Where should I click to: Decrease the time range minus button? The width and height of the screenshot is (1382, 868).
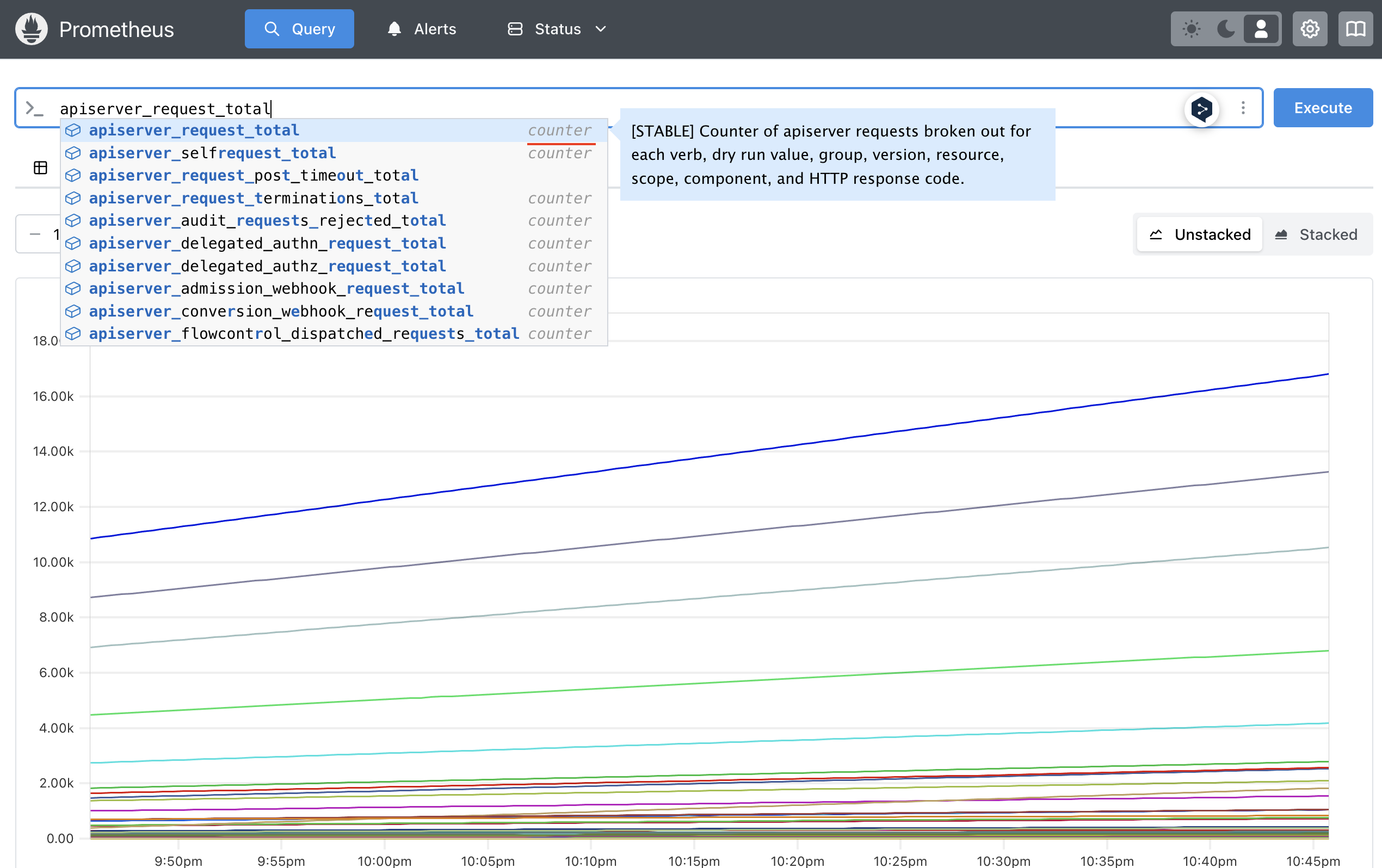click(x=35, y=234)
